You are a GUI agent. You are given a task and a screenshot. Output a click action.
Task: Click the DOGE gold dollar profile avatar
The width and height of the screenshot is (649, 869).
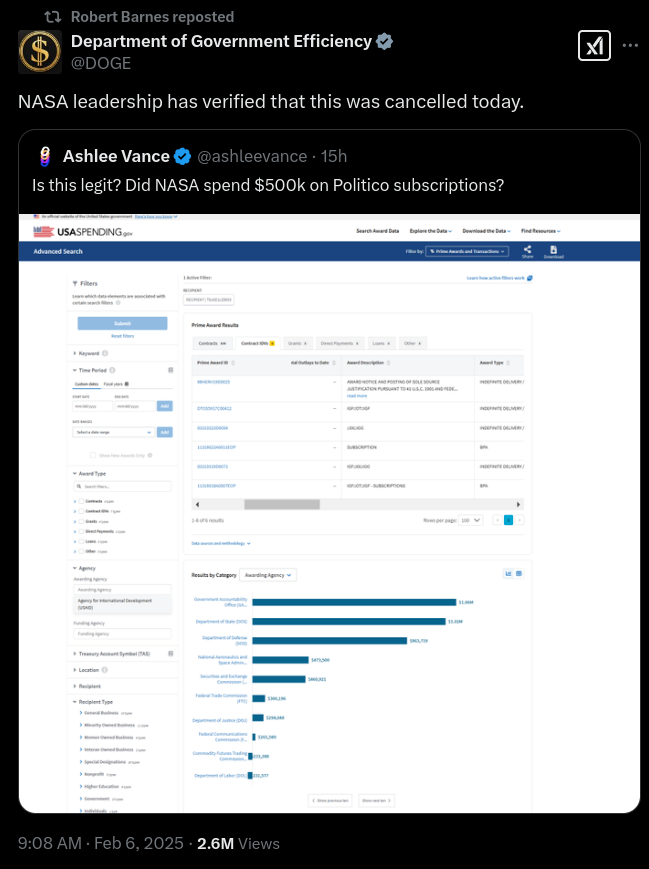click(x=39, y=52)
